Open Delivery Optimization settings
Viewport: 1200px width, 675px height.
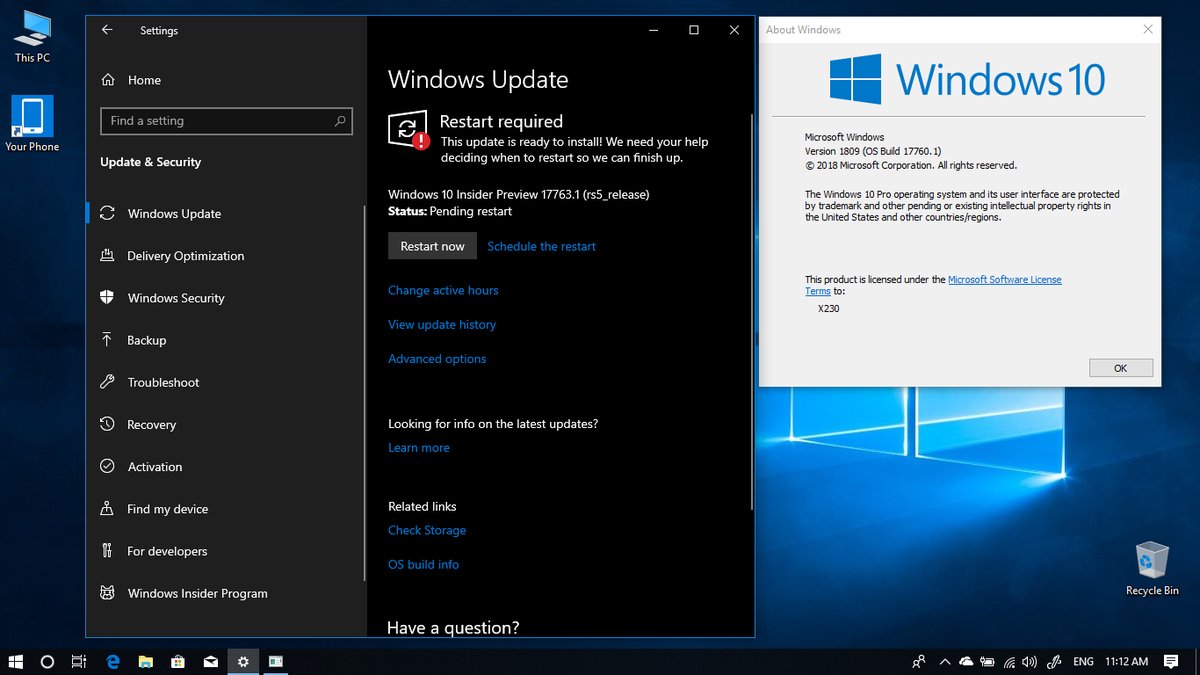point(184,256)
